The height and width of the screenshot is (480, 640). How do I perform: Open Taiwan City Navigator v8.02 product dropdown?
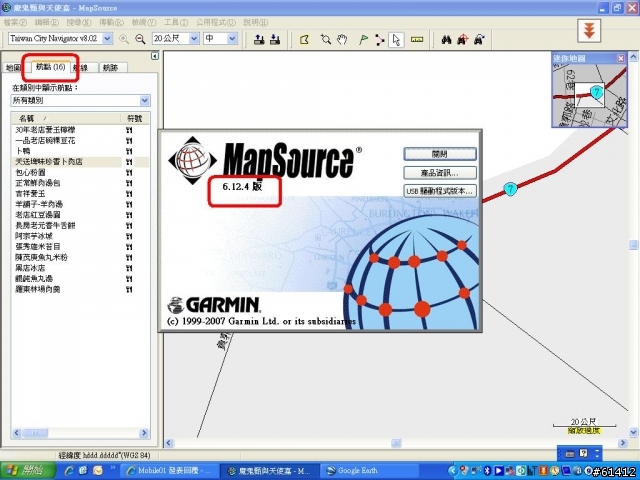coord(107,39)
